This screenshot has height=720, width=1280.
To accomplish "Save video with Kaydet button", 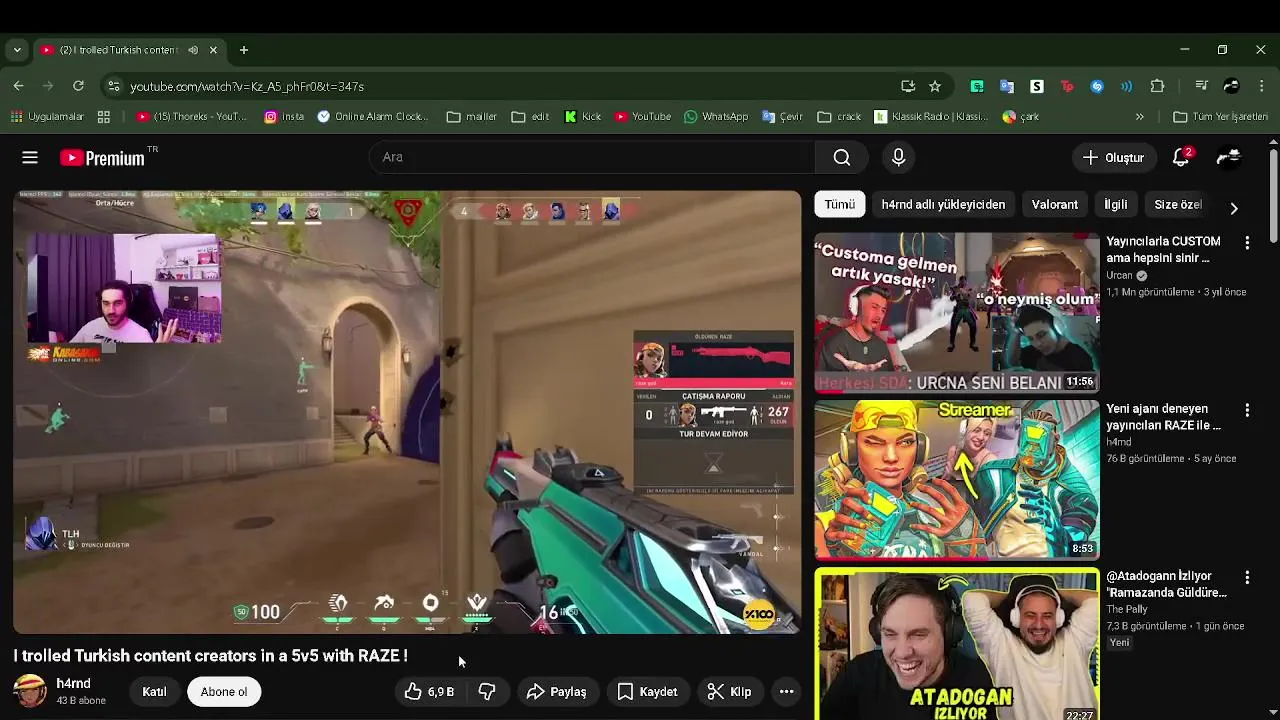I will (648, 692).
